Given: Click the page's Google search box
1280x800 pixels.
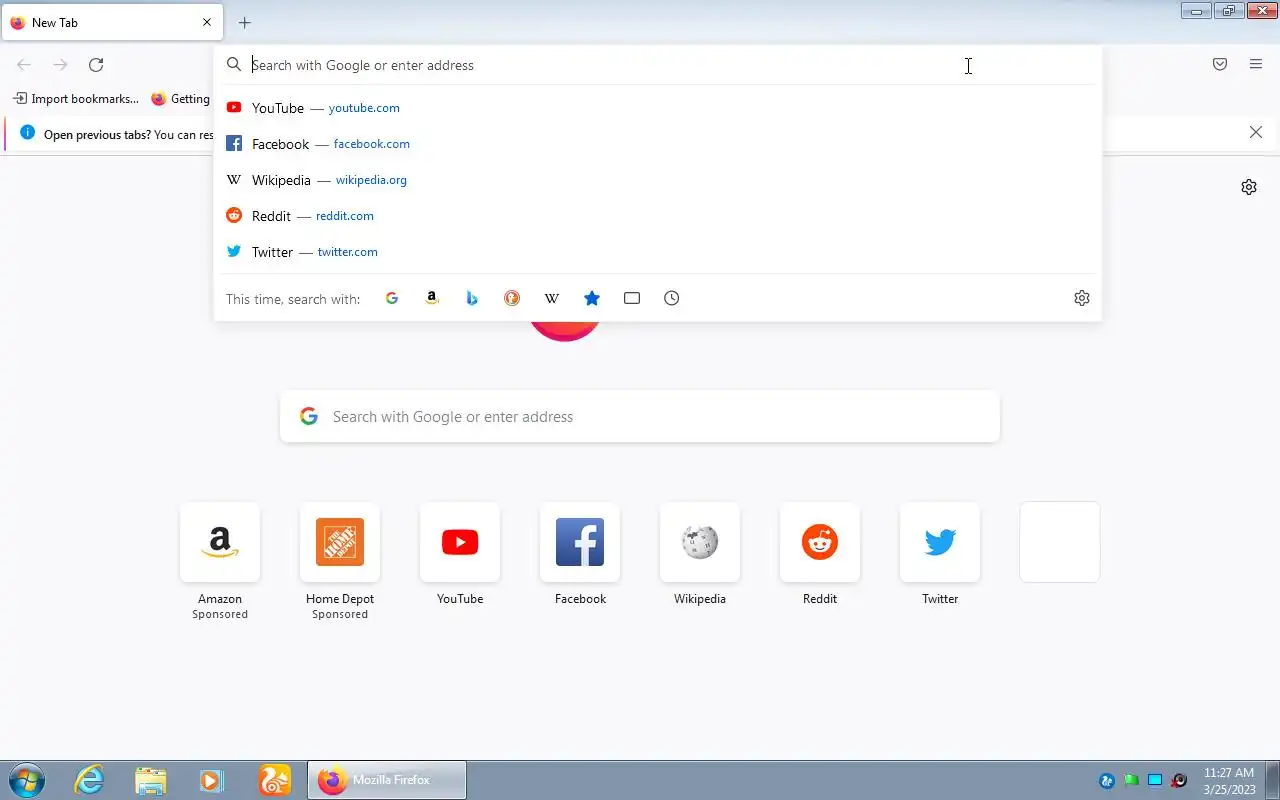Looking at the screenshot, I should (640, 417).
